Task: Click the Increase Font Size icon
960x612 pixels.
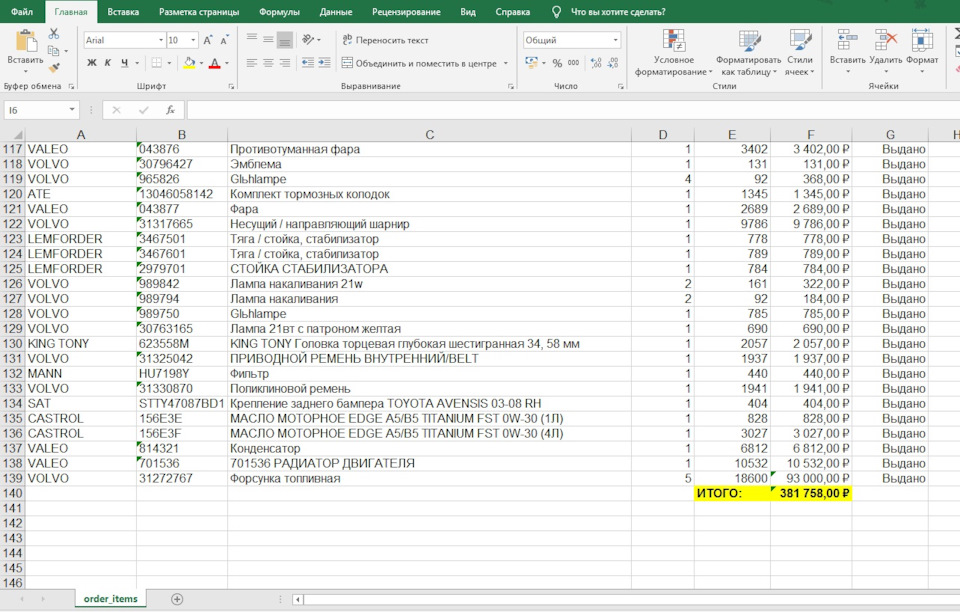Action: [x=208, y=40]
